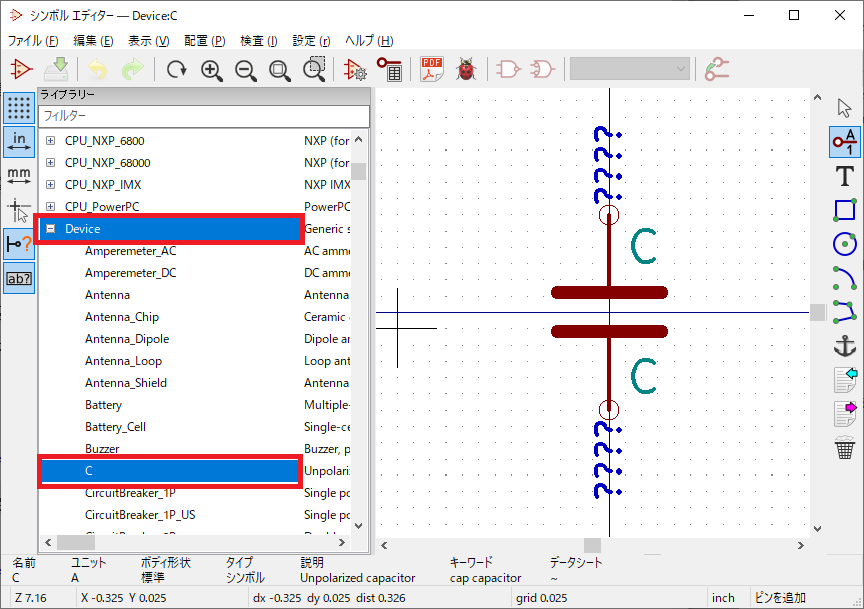Select the trash delete tool
The width and height of the screenshot is (864, 609).
tap(845, 448)
